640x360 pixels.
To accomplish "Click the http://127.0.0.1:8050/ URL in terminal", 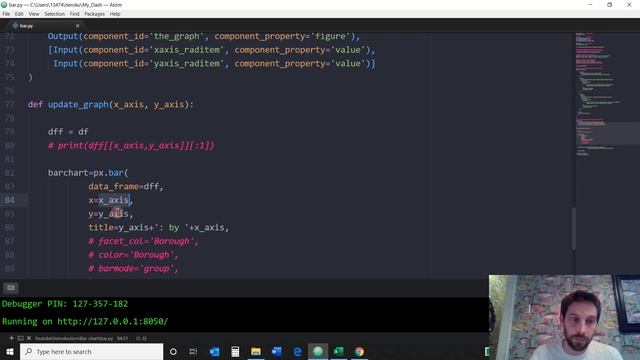I will pyautogui.click(x=113, y=322).
